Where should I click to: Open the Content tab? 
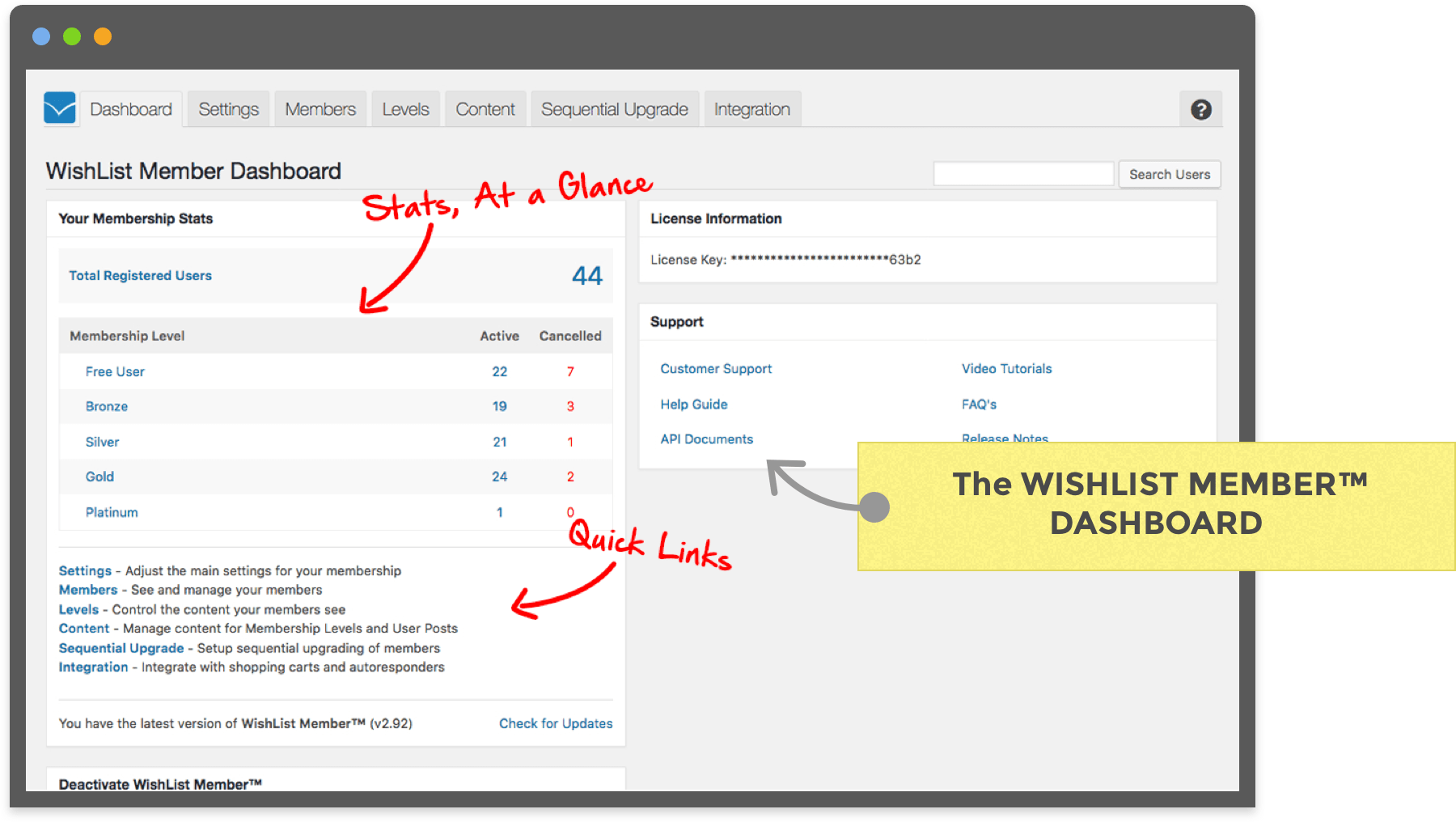pos(485,108)
